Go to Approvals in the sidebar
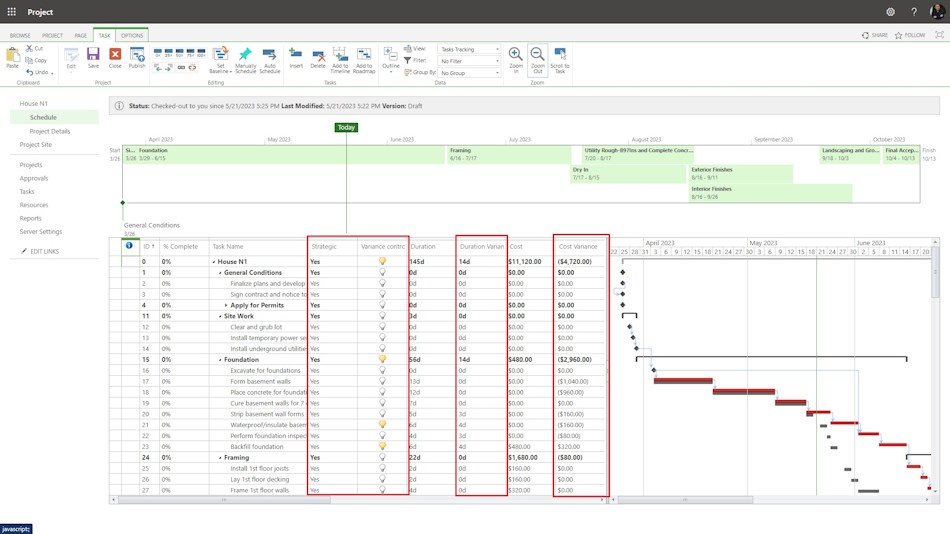This screenshot has width=950, height=534. pos(34,178)
